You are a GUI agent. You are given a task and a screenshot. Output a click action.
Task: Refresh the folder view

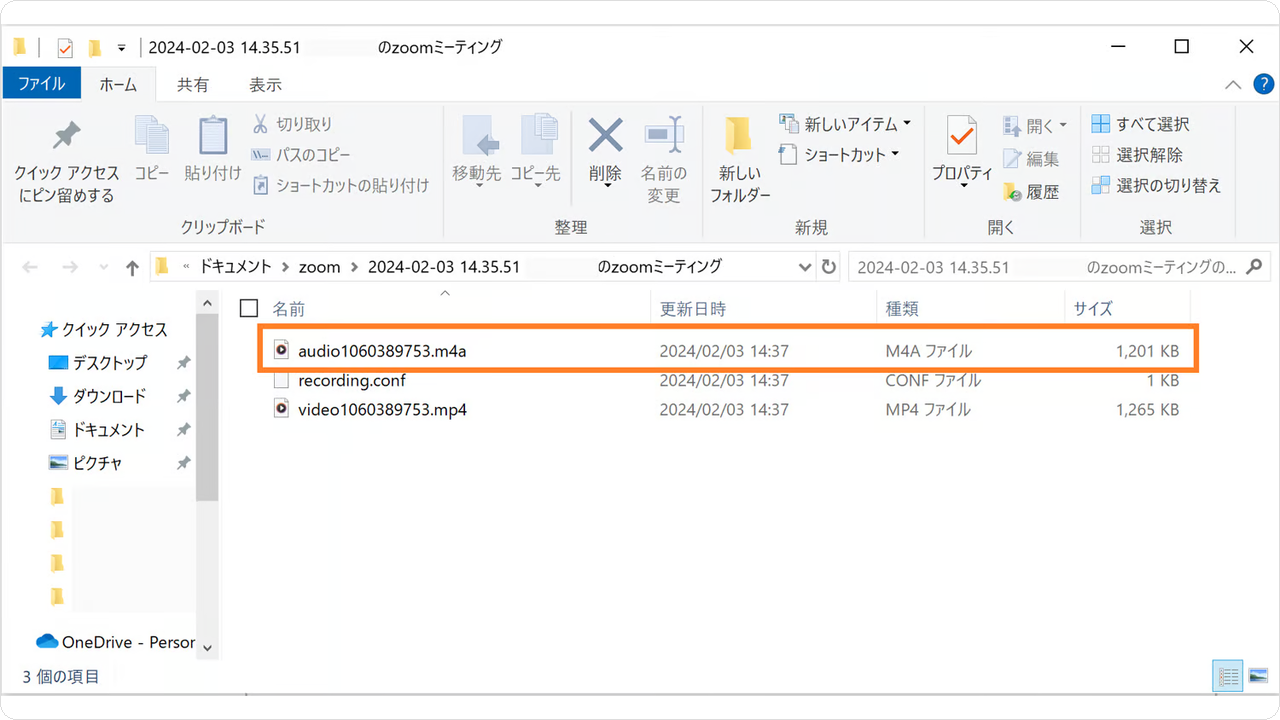tap(828, 267)
